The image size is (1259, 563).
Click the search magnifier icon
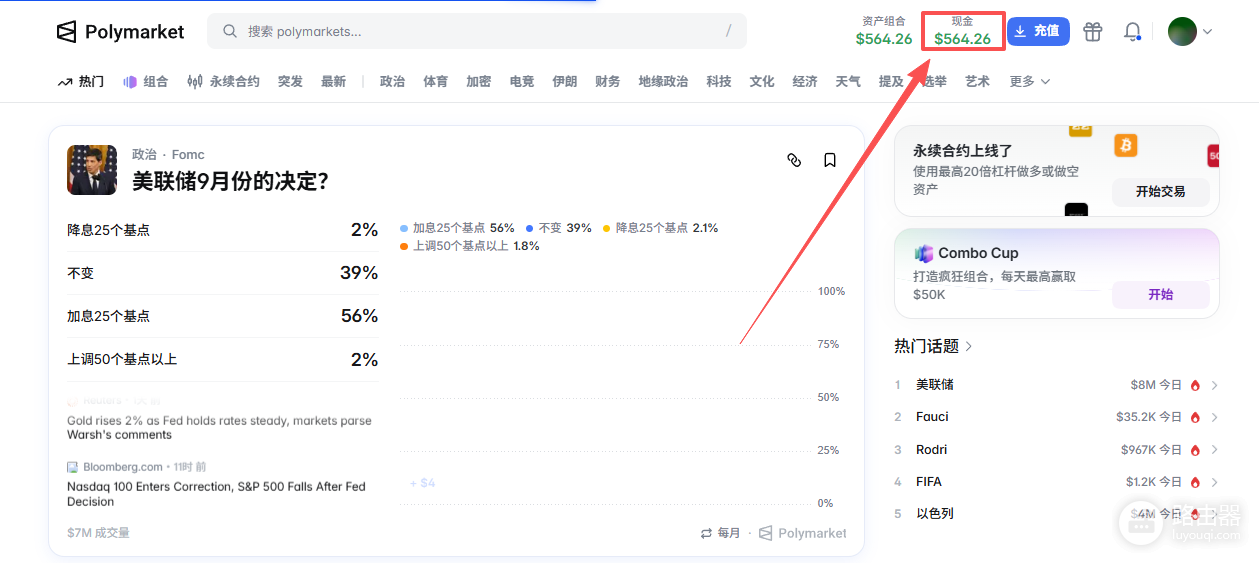(x=230, y=31)
